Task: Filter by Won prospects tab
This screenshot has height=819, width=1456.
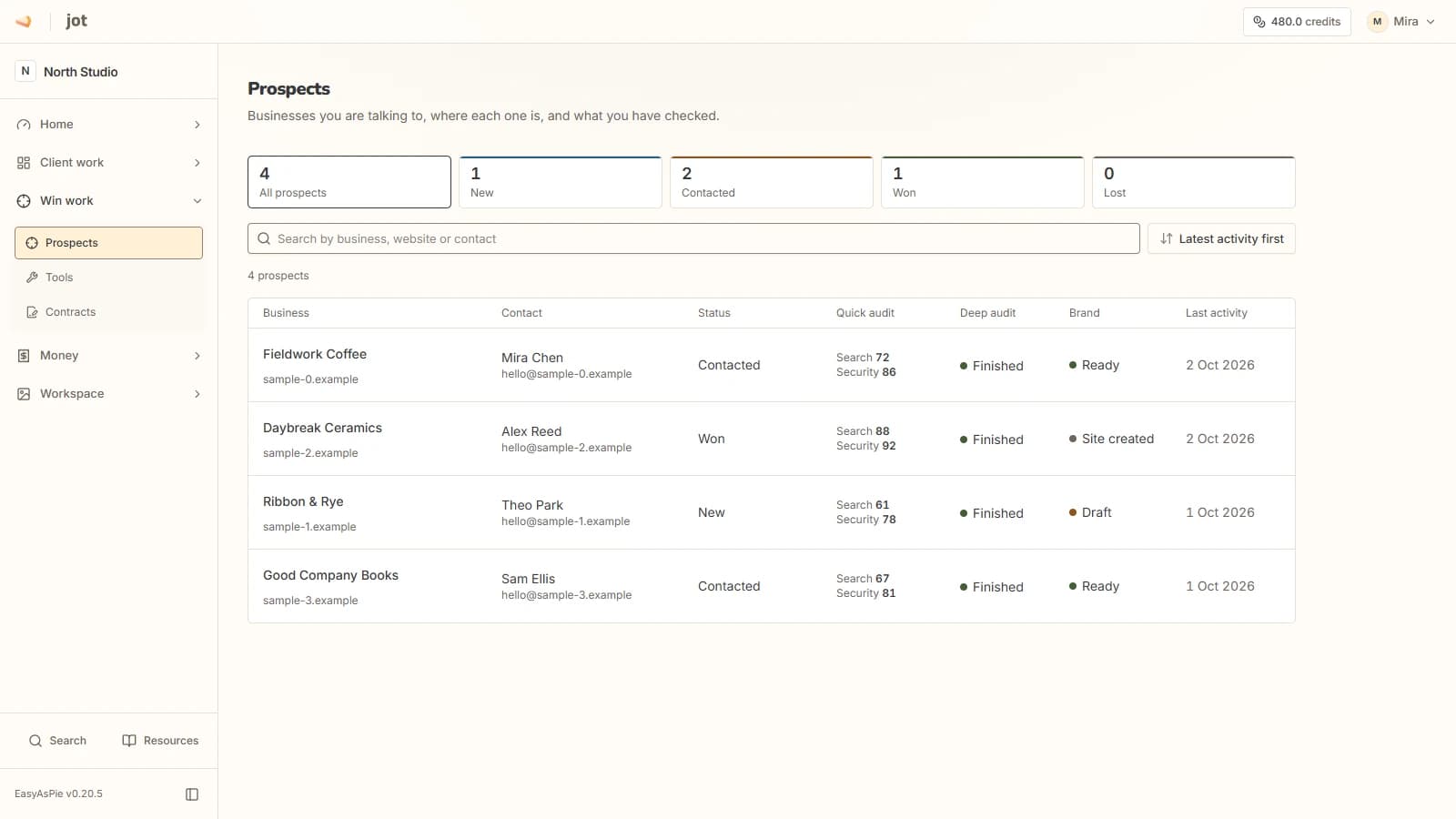Action: click(x=983, y=182)
